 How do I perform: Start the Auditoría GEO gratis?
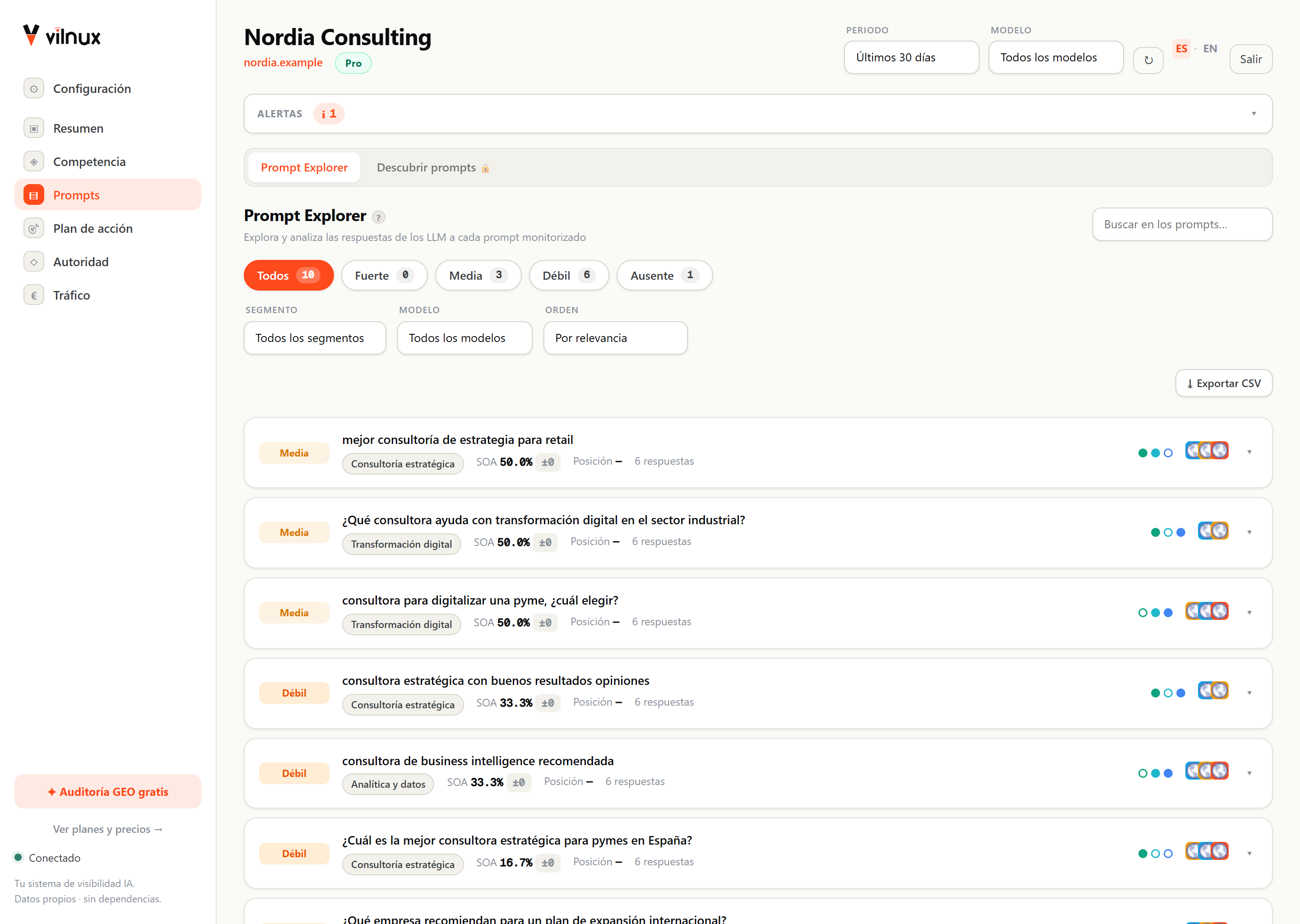click(x=107, y=791)
